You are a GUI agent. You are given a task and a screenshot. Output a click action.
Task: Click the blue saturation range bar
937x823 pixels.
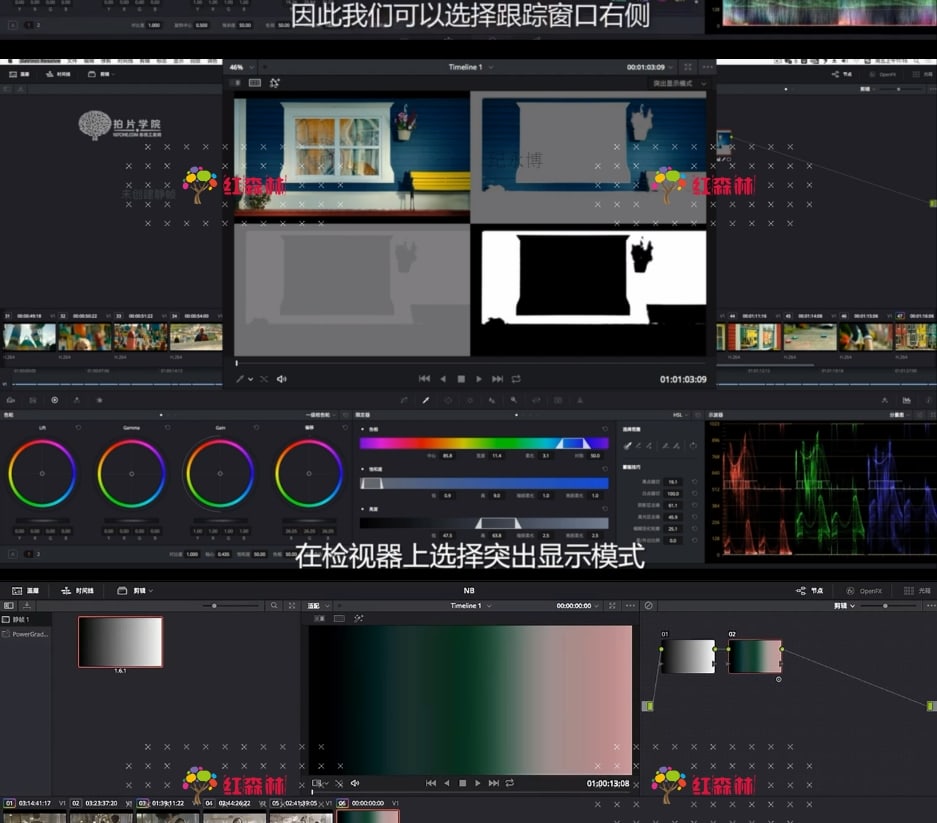484,483
